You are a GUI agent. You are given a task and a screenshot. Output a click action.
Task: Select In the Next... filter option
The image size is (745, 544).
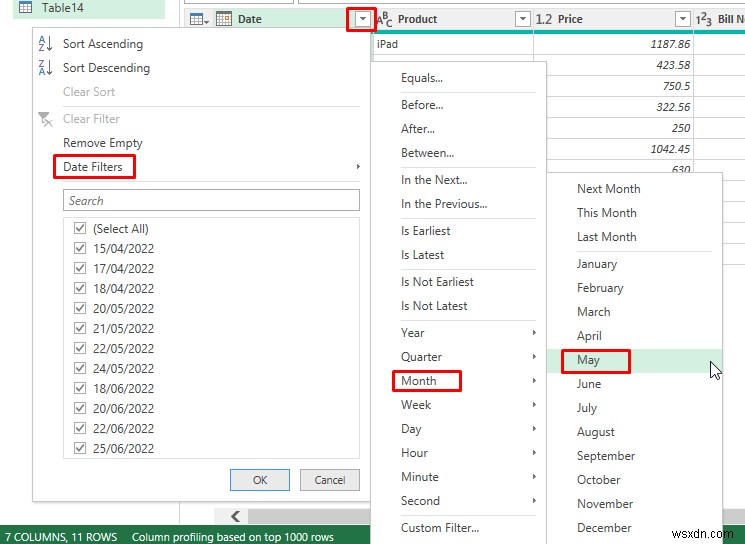point(434,180)
